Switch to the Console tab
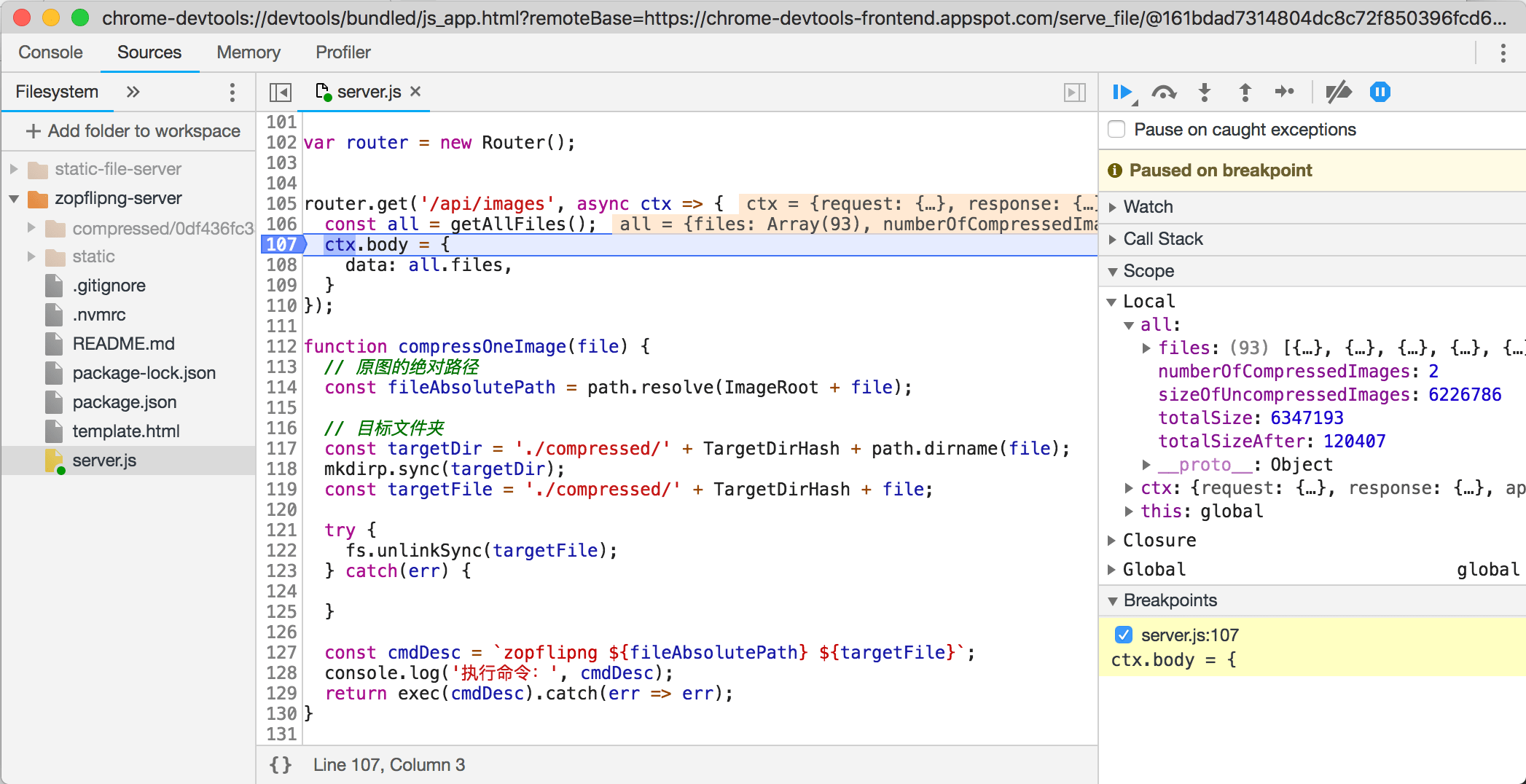 pyautogui.click(x=50, y=52)
